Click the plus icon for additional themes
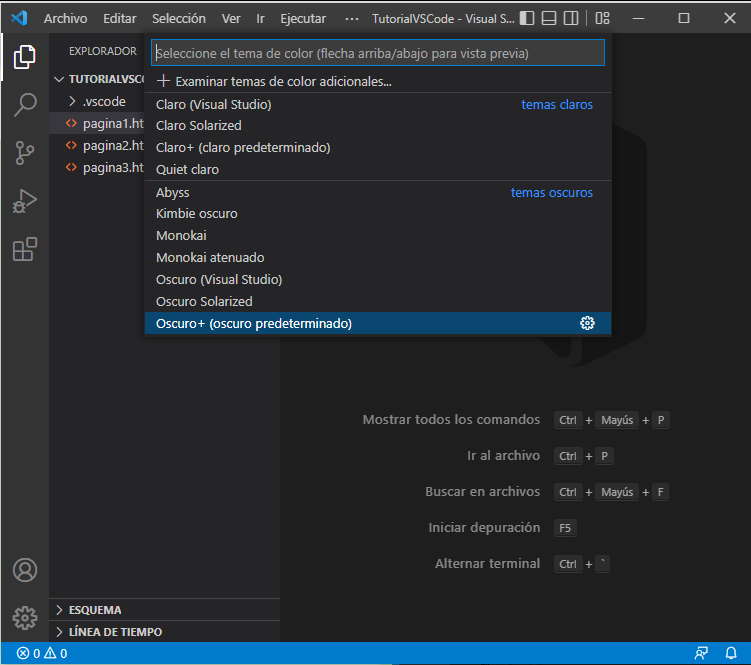 [163, 81]
